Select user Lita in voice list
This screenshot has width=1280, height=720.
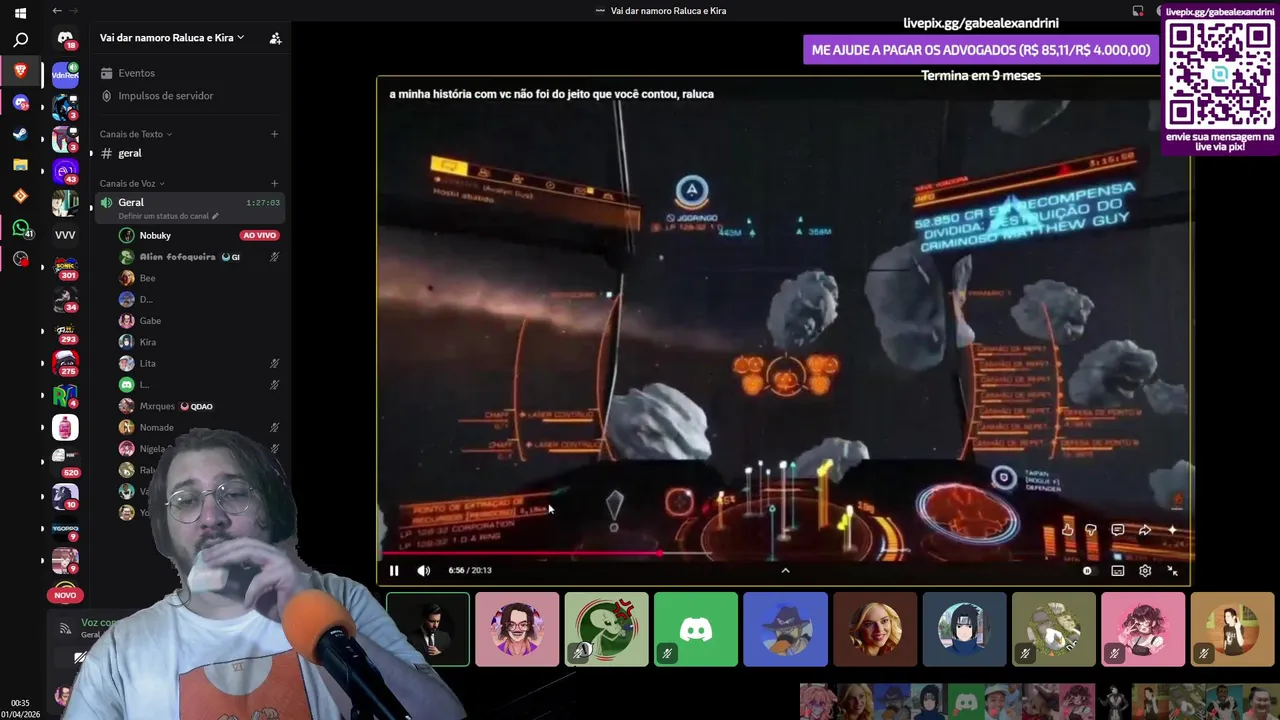[147, 363]
